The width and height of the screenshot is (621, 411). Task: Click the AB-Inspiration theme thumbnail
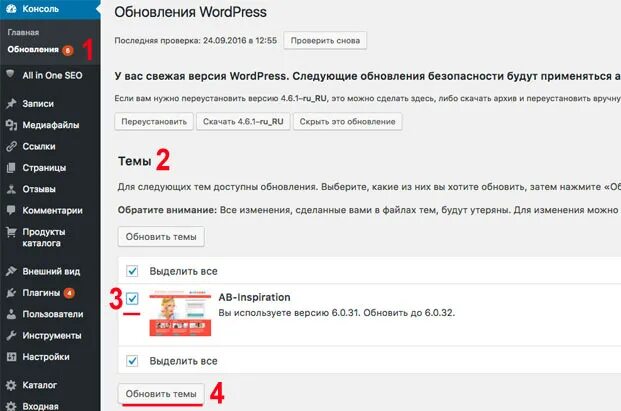coord(180,313)
